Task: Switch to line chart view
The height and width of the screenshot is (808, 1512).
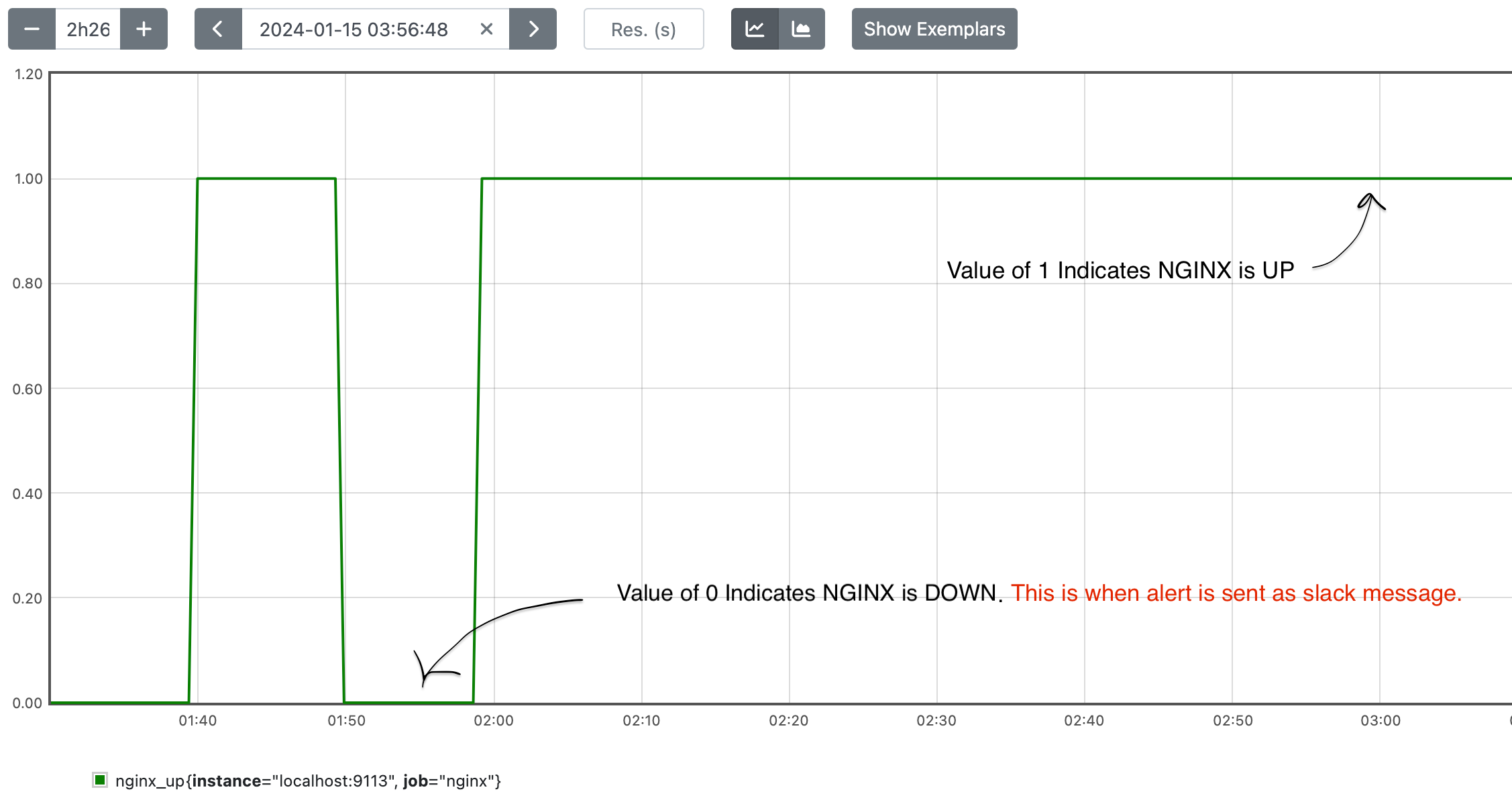Action: click(x=755, y=29)
